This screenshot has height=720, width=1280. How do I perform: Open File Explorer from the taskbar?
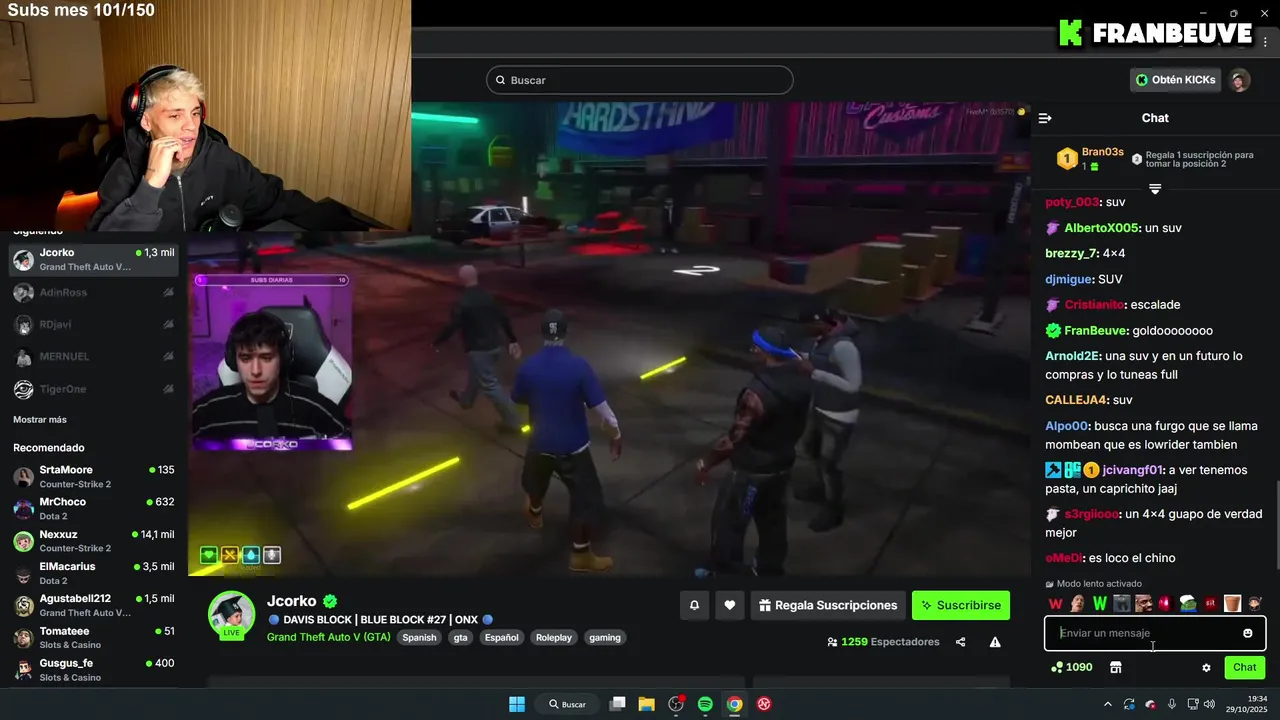647,704
